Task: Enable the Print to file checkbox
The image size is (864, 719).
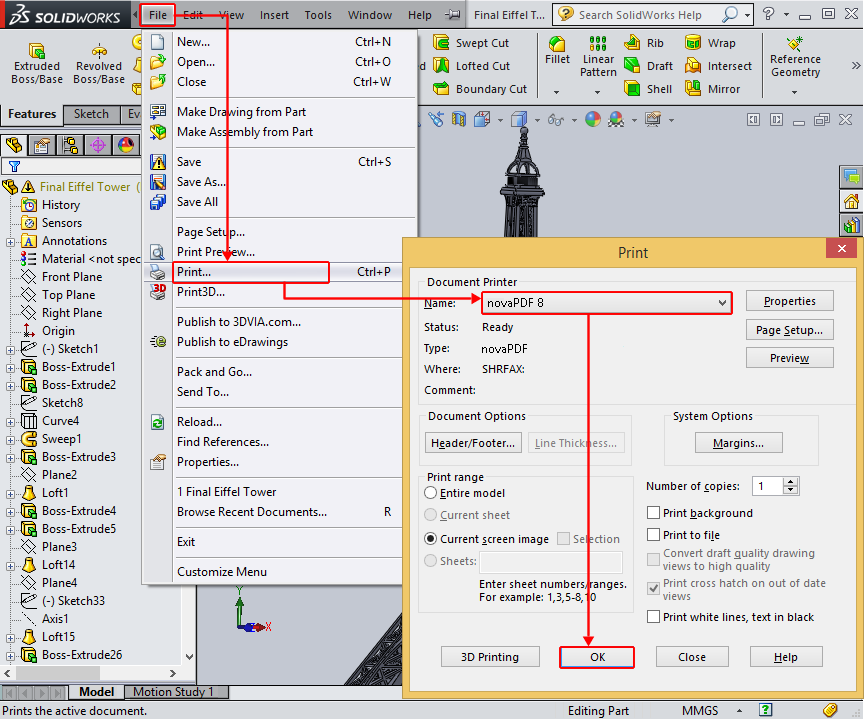Action: click(x=653, y=534)
